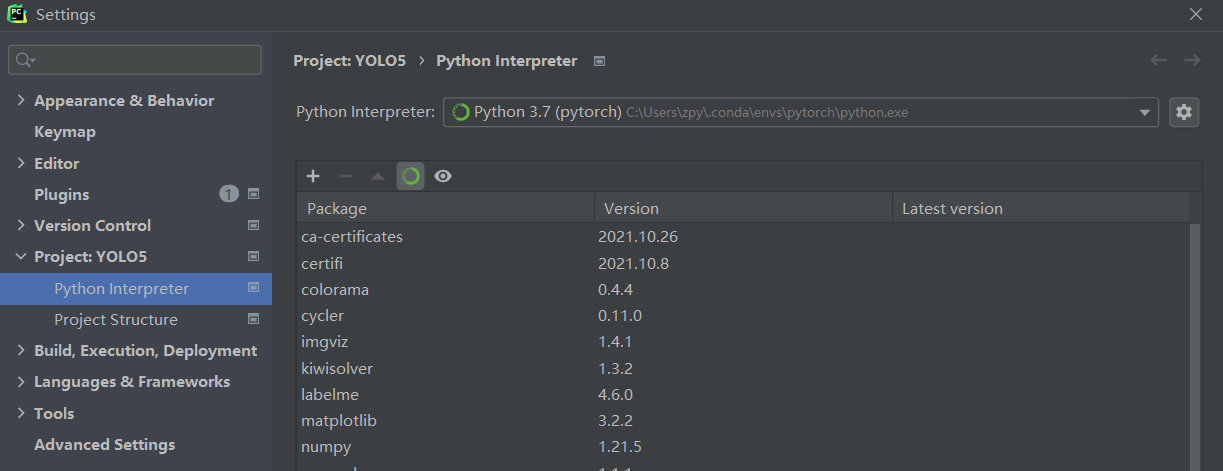This screenshot has height=471, width=1223.
Task: Click the PyCharm logo in the title bar
Action: click(17, 15)
